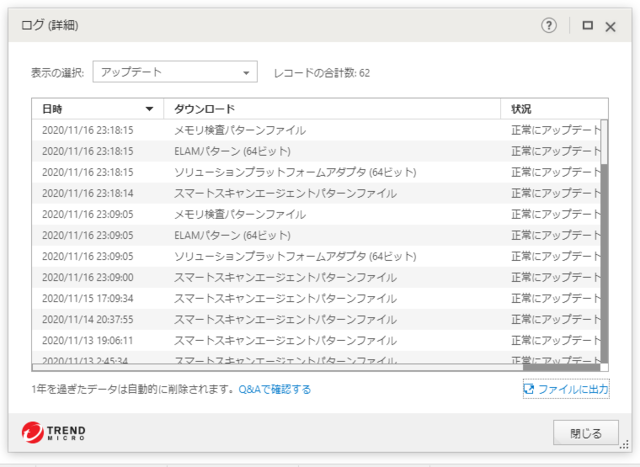Select the row dated 2020/11/15 17:09:34
This screenshot has width=640, height=467.
316,298
